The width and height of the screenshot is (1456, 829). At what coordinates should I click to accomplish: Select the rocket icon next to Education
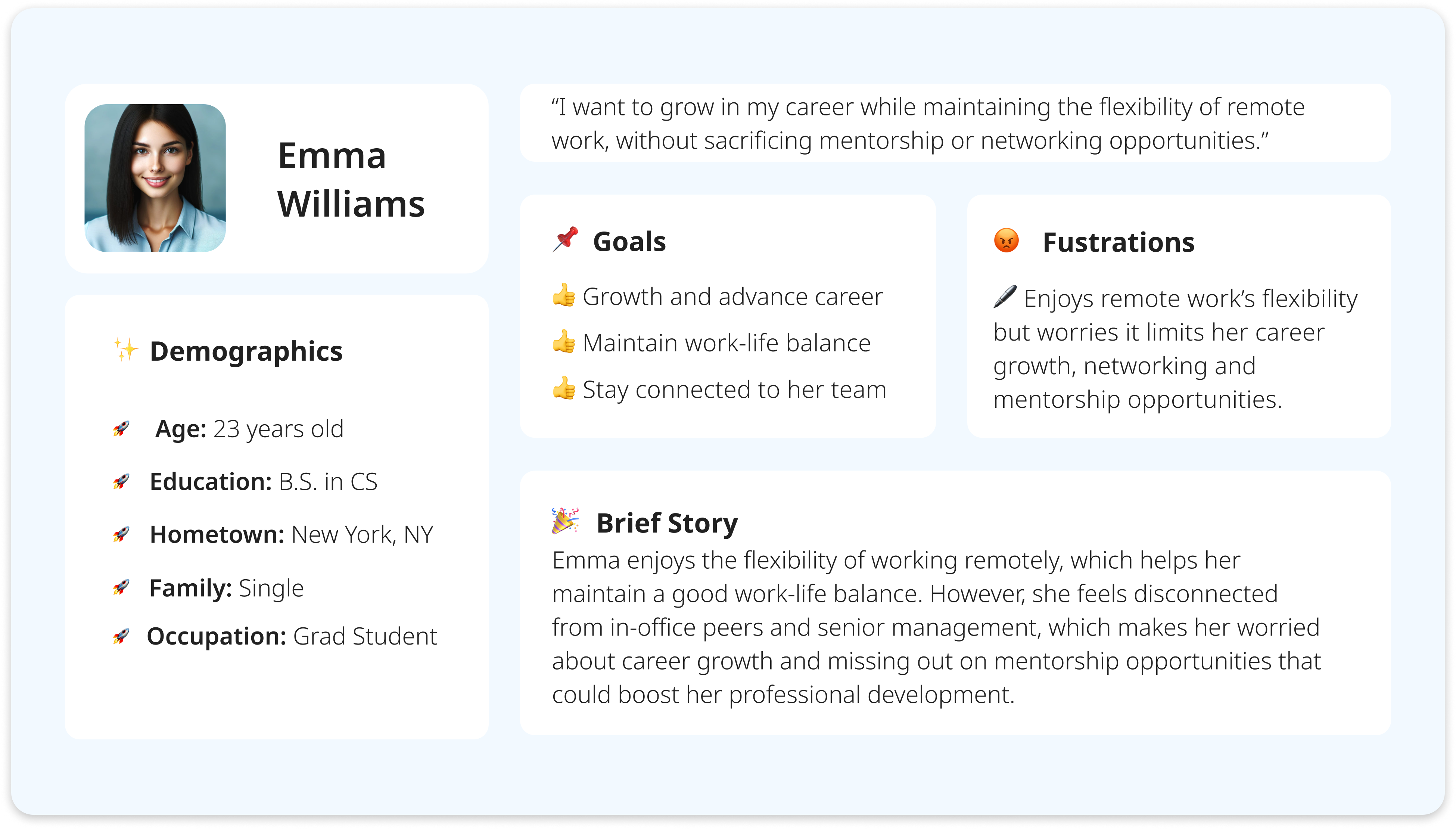121,482
